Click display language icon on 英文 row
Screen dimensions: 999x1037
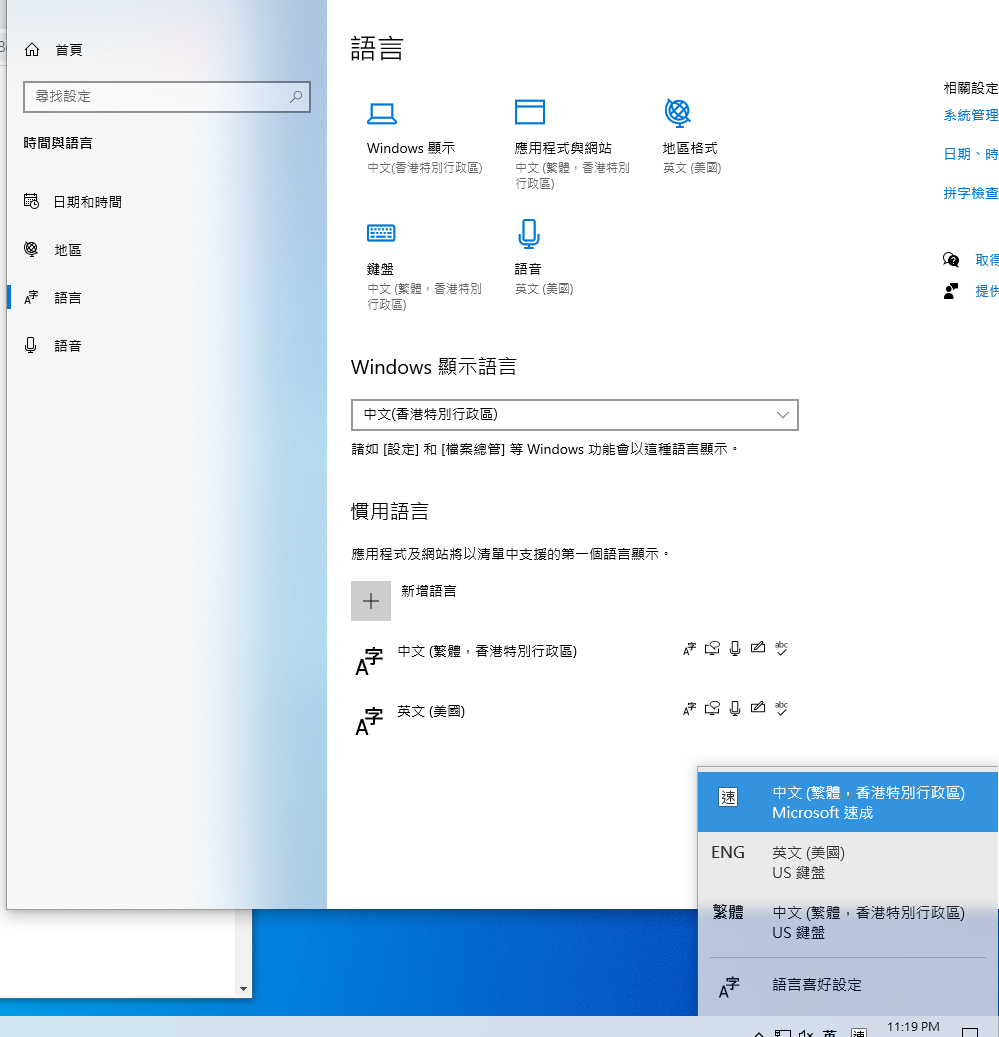690,709
